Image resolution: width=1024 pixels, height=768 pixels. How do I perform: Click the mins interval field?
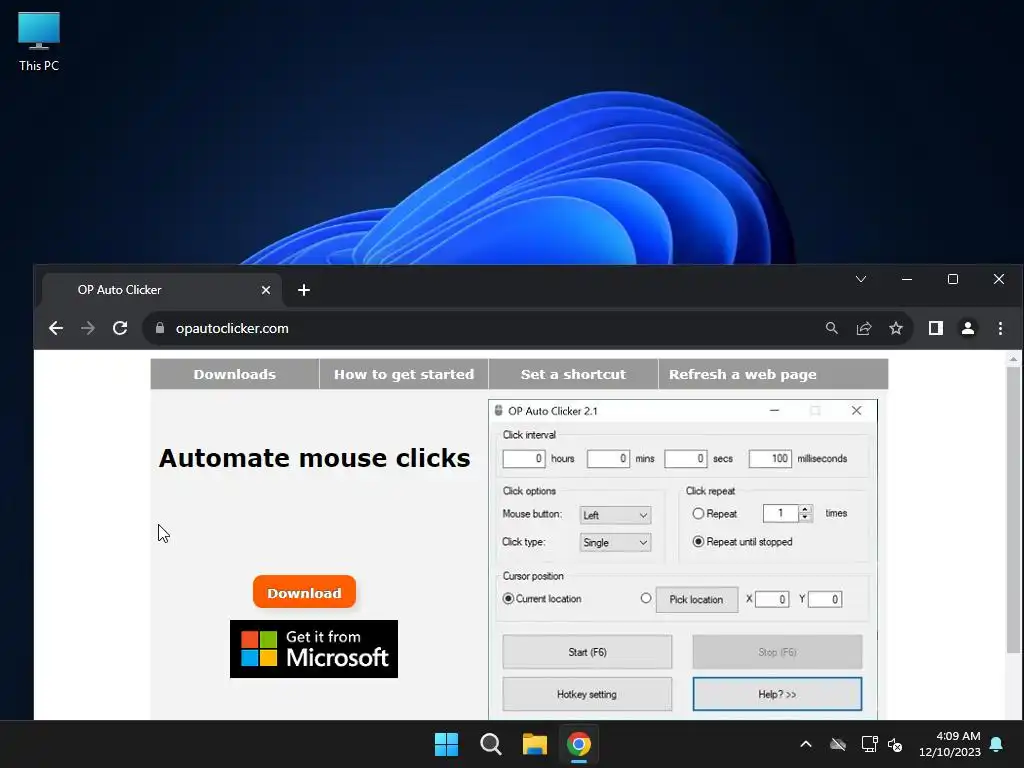click(x=608, y=458)
